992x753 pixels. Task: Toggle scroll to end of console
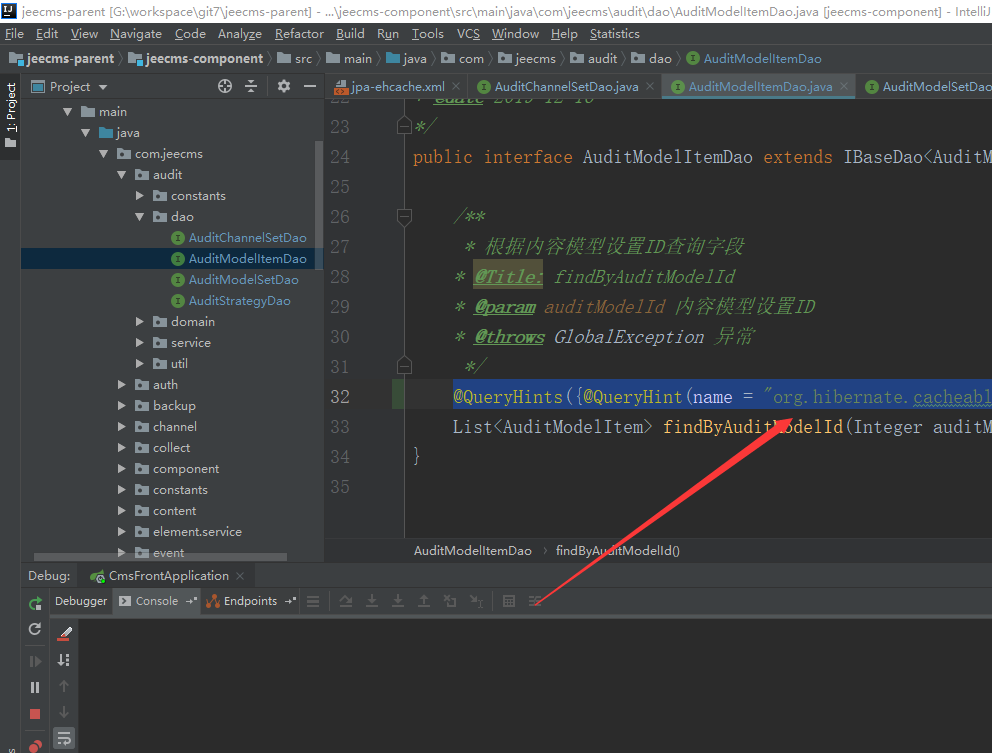click(64, 660)
